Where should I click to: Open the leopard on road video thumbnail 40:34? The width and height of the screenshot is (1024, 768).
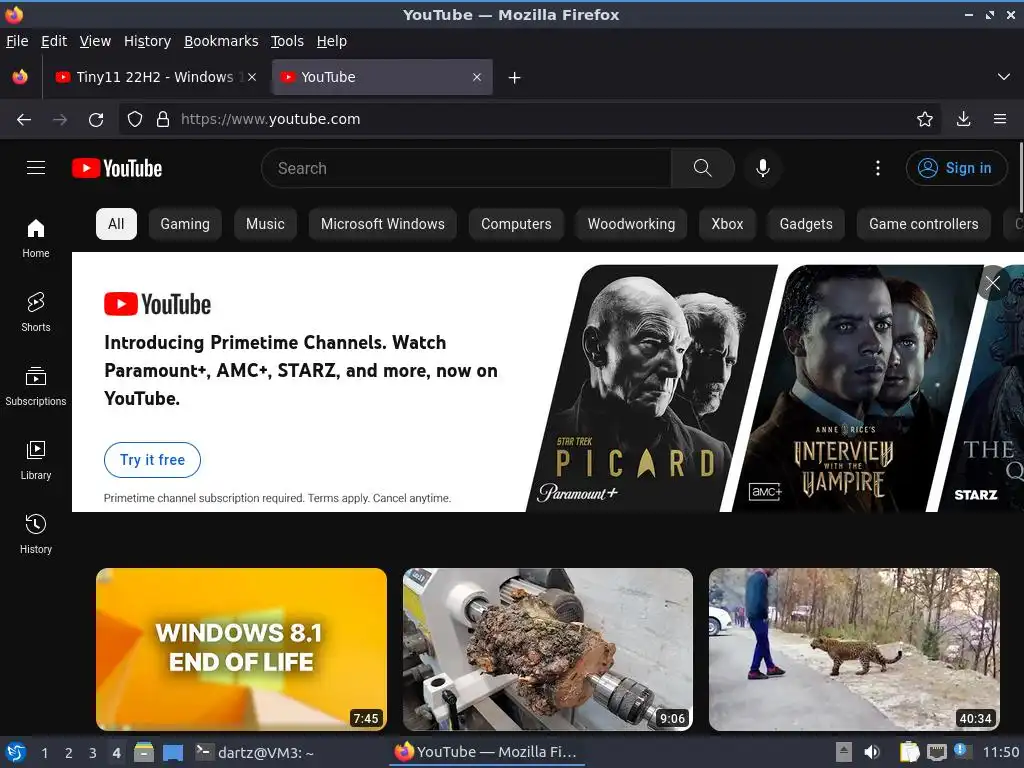(x=854, y=649)
